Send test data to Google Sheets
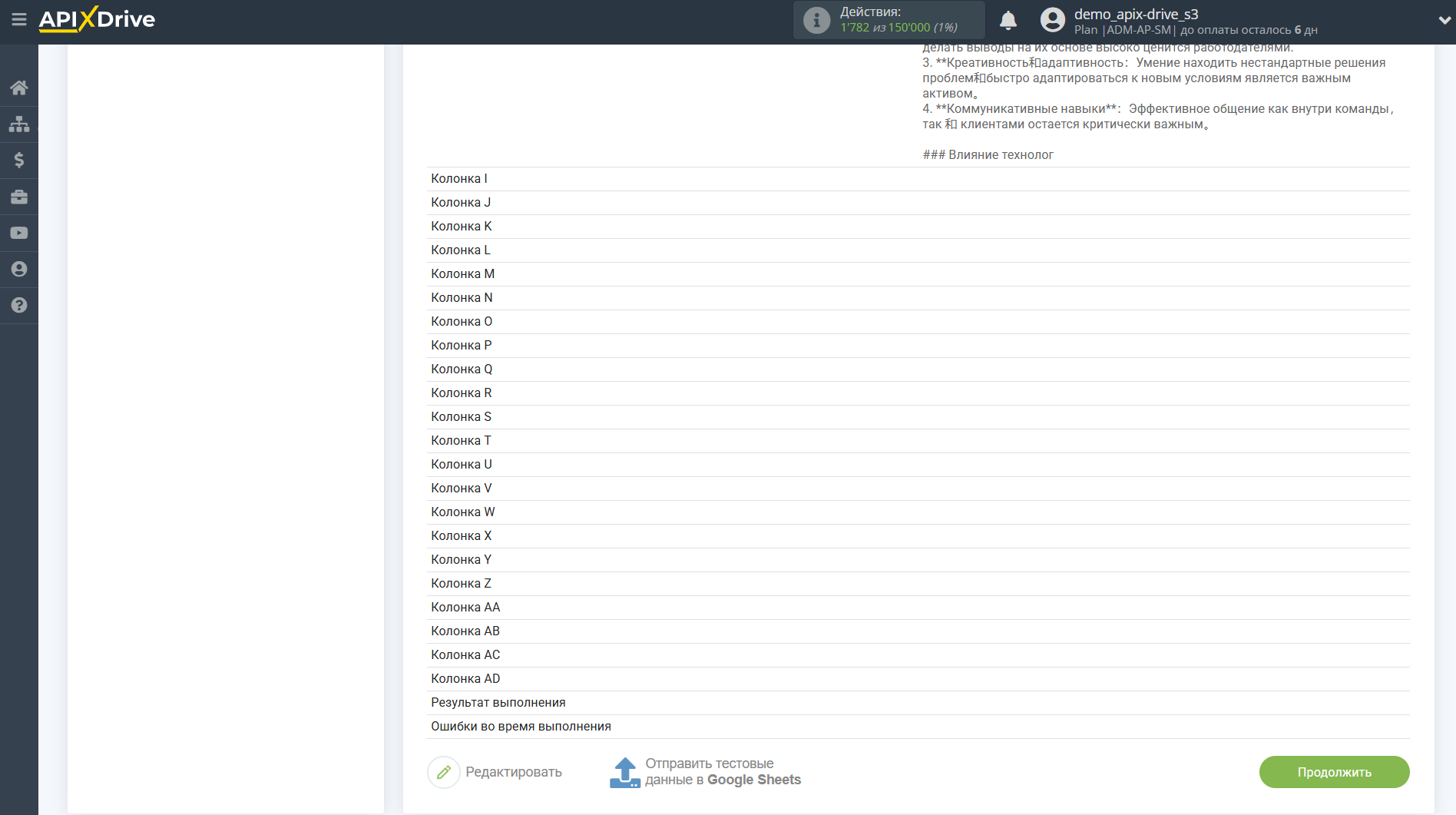Viewport: 1456px width, 815px height. click(723, 772)
